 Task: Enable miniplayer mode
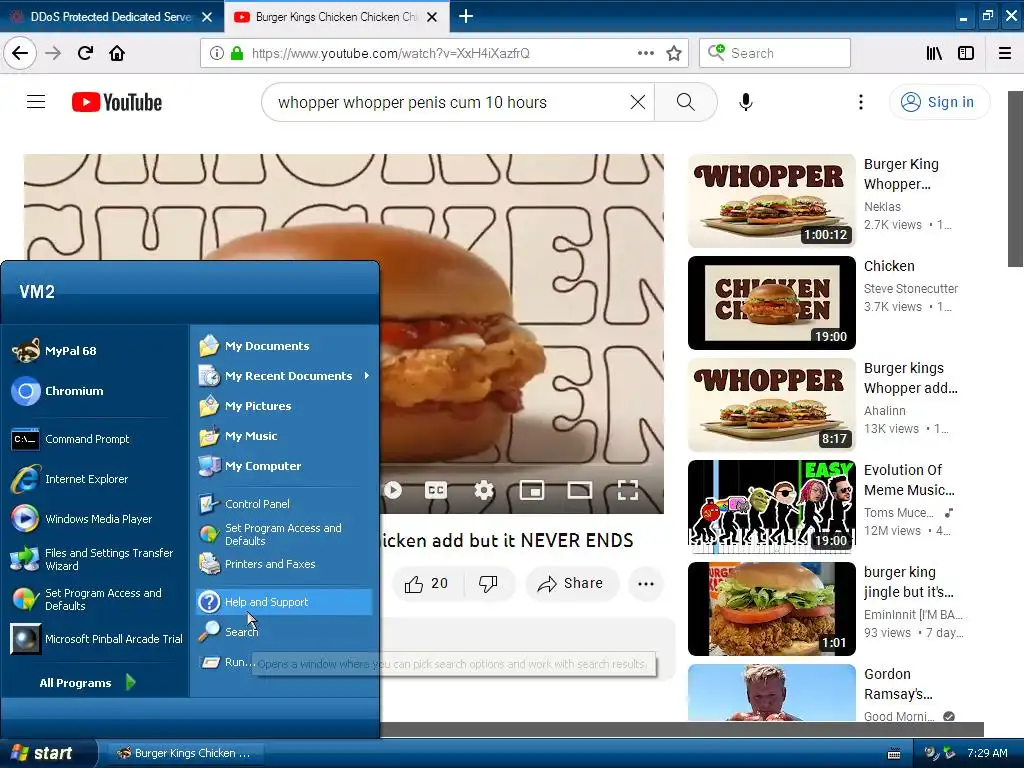pos(532,490)
